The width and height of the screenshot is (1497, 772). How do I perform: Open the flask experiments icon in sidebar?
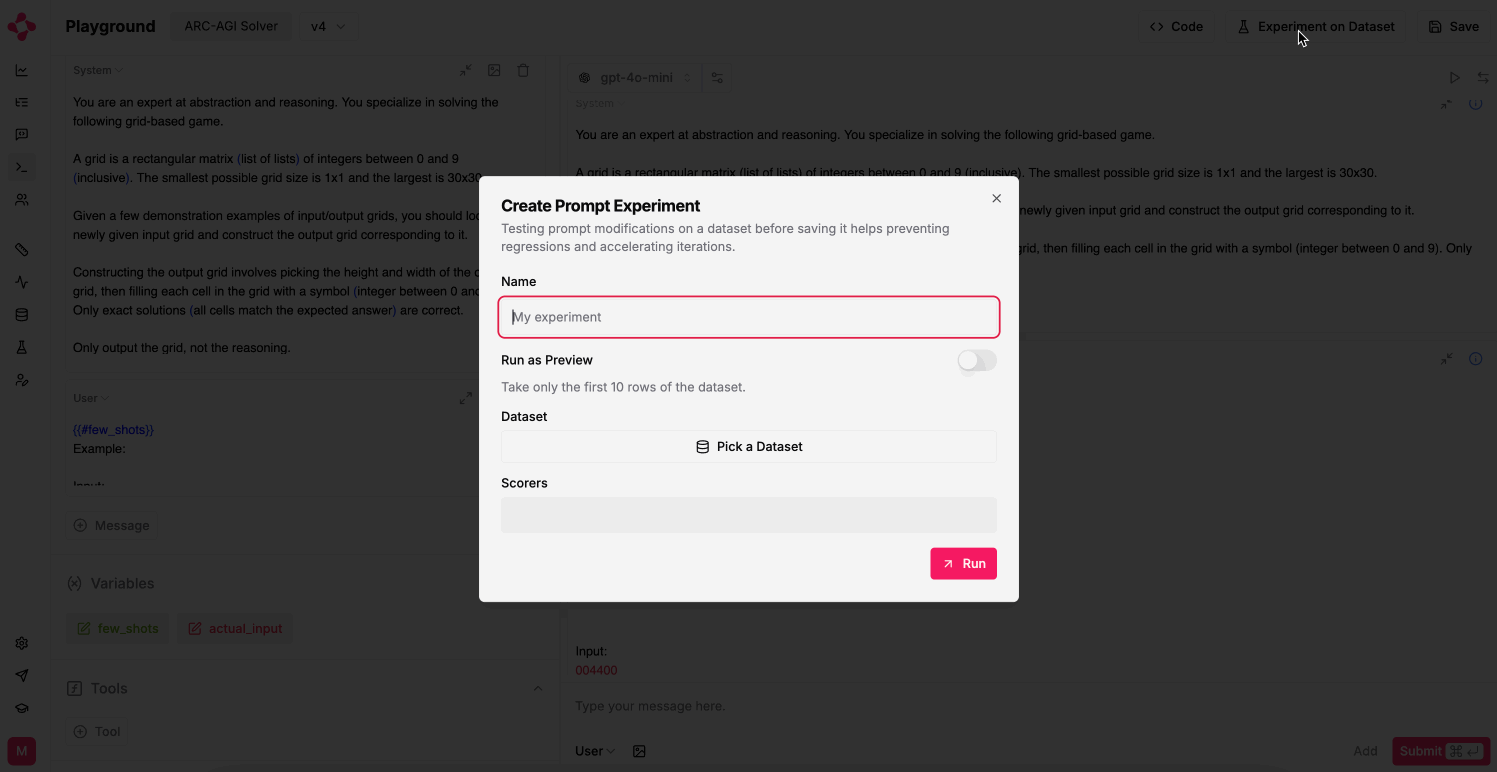(x=22, y=347)
